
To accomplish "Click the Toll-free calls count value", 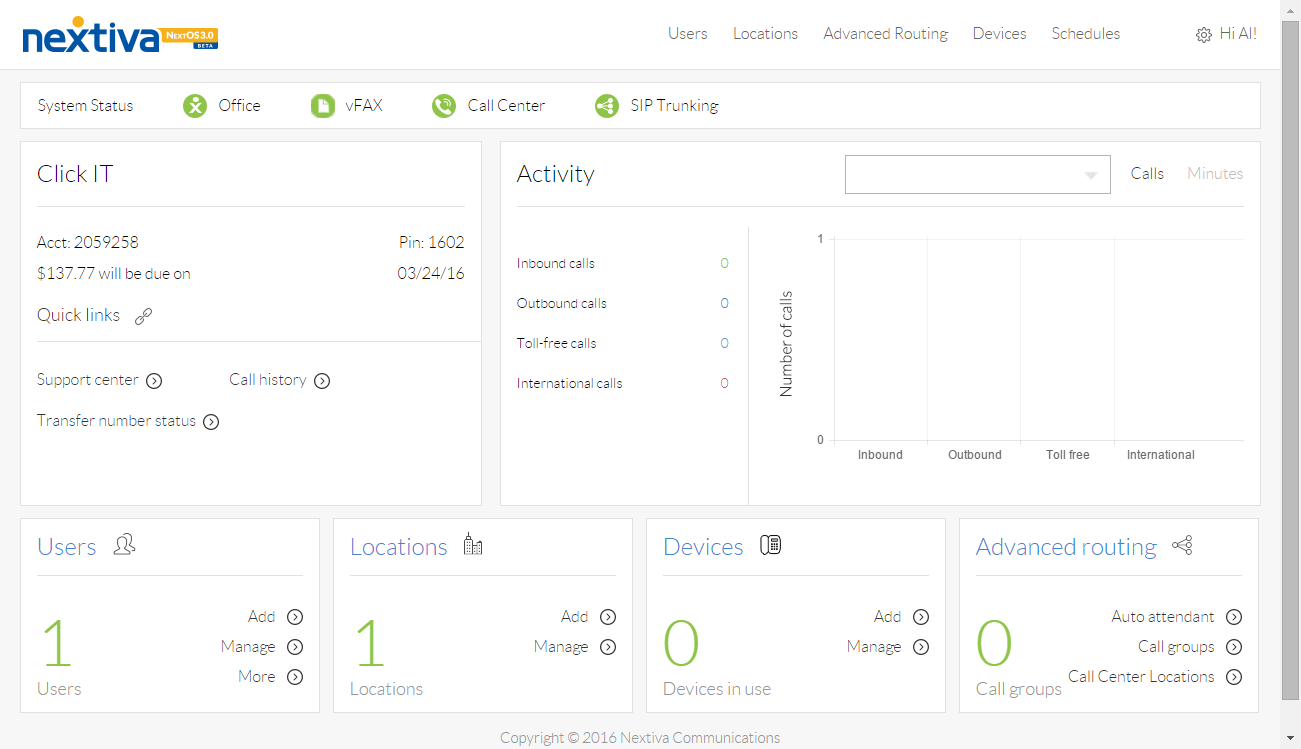I will [725, 344].
